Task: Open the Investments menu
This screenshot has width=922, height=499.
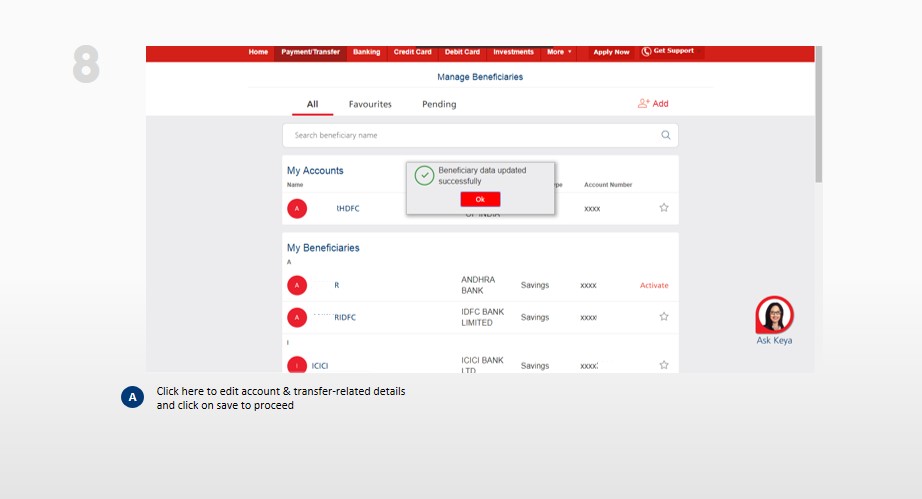Action: (513, 52)
